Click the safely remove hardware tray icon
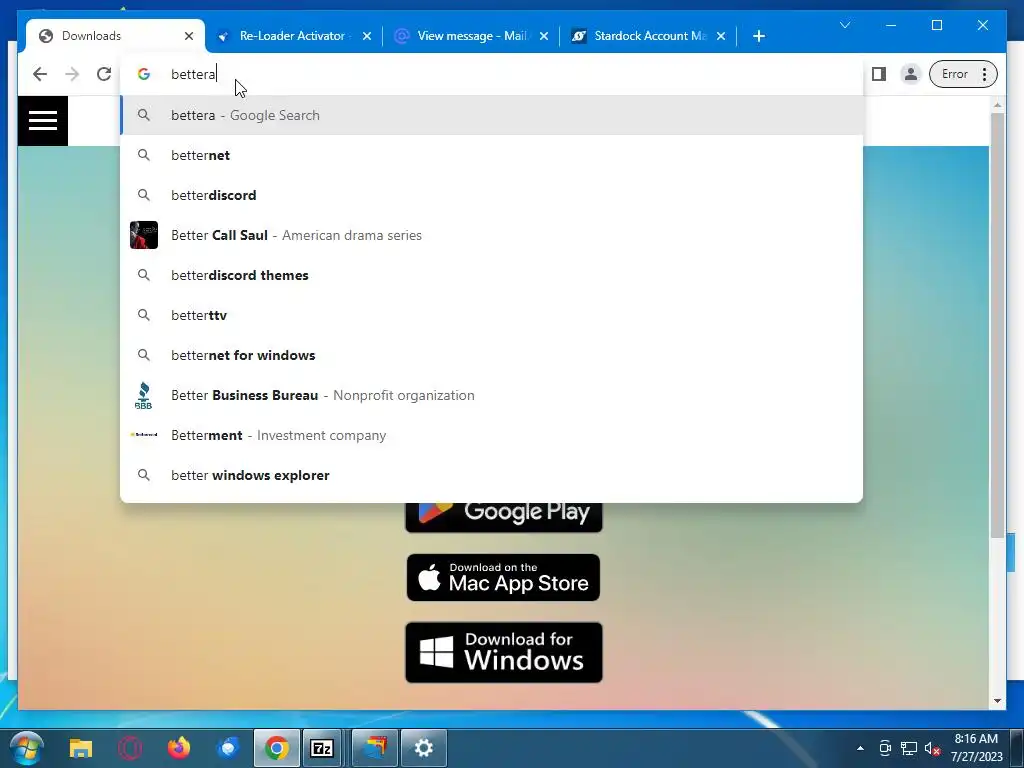Screen dimensions: 1024x768 [885, 748]
